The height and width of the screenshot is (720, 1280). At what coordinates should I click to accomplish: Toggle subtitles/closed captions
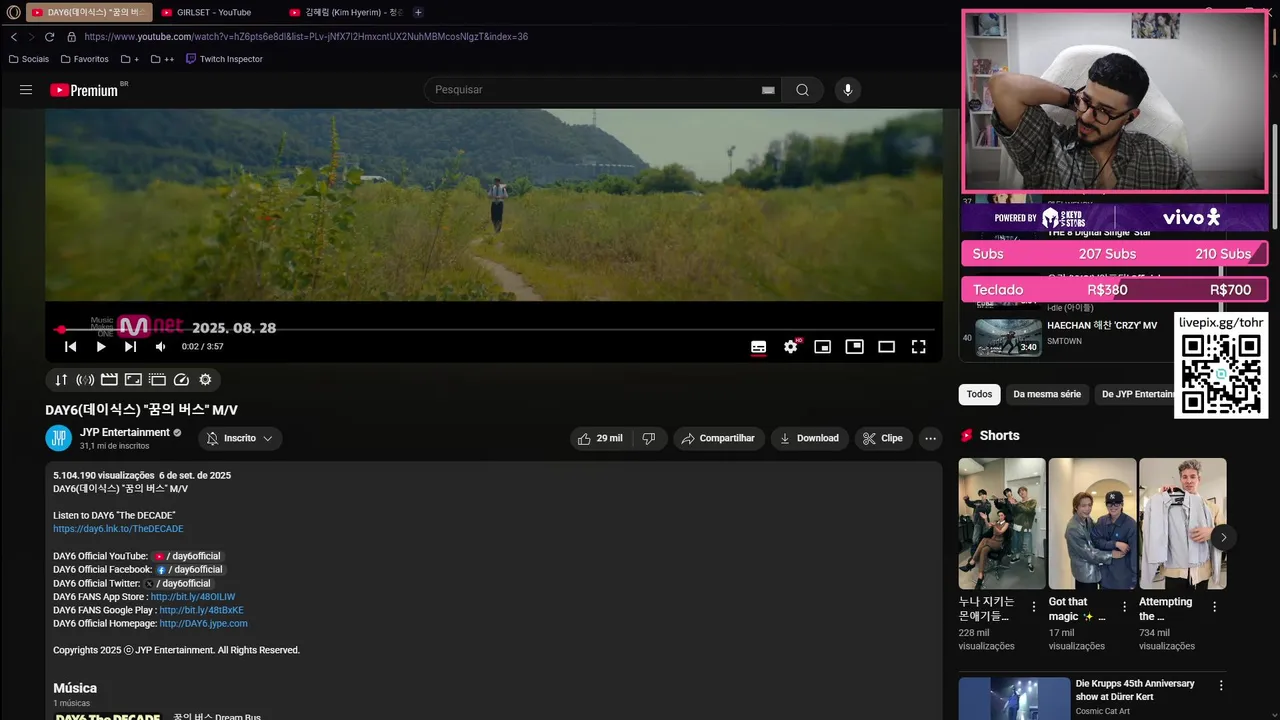(759, 347)
